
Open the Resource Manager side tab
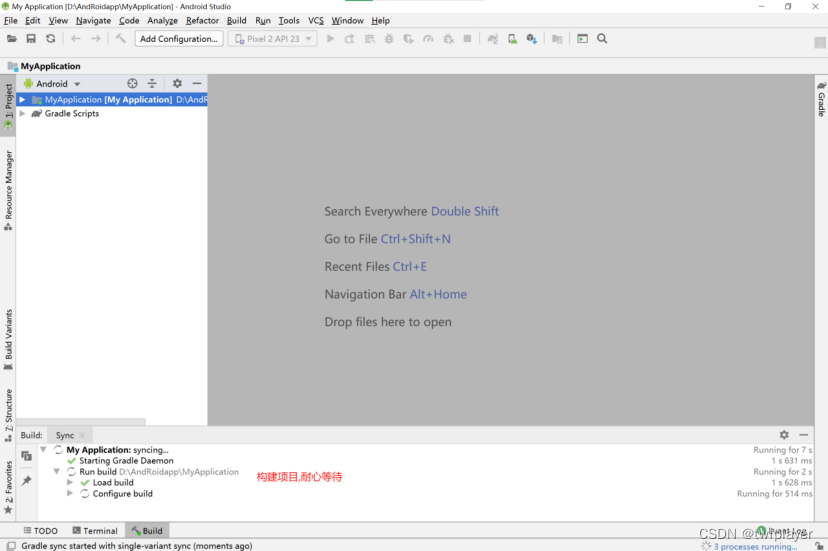click(8, 190)
